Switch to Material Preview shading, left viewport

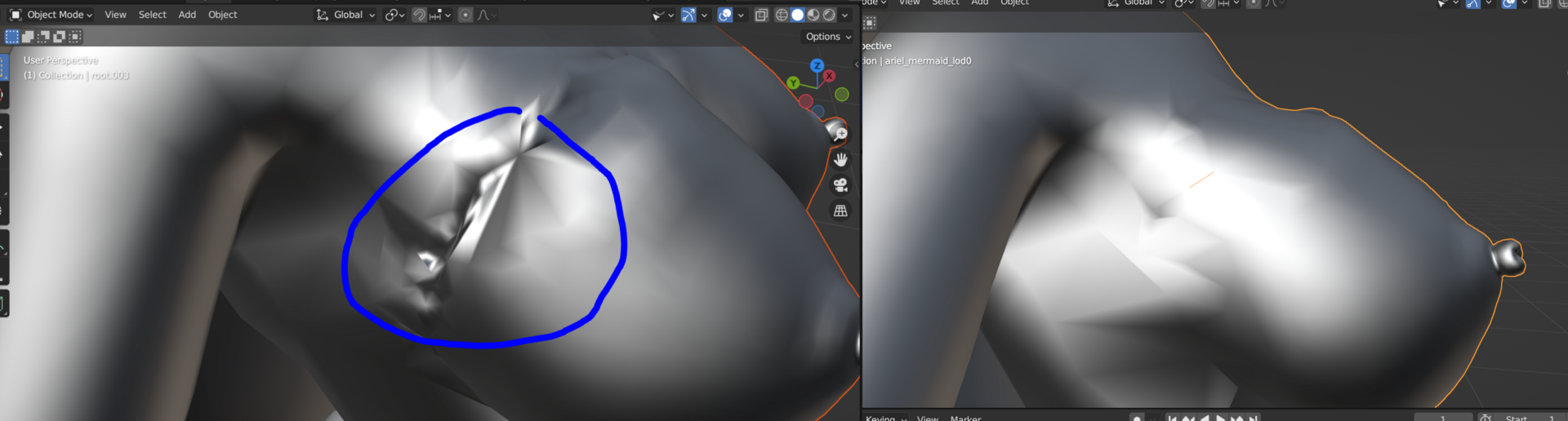[x=813, y=15]
